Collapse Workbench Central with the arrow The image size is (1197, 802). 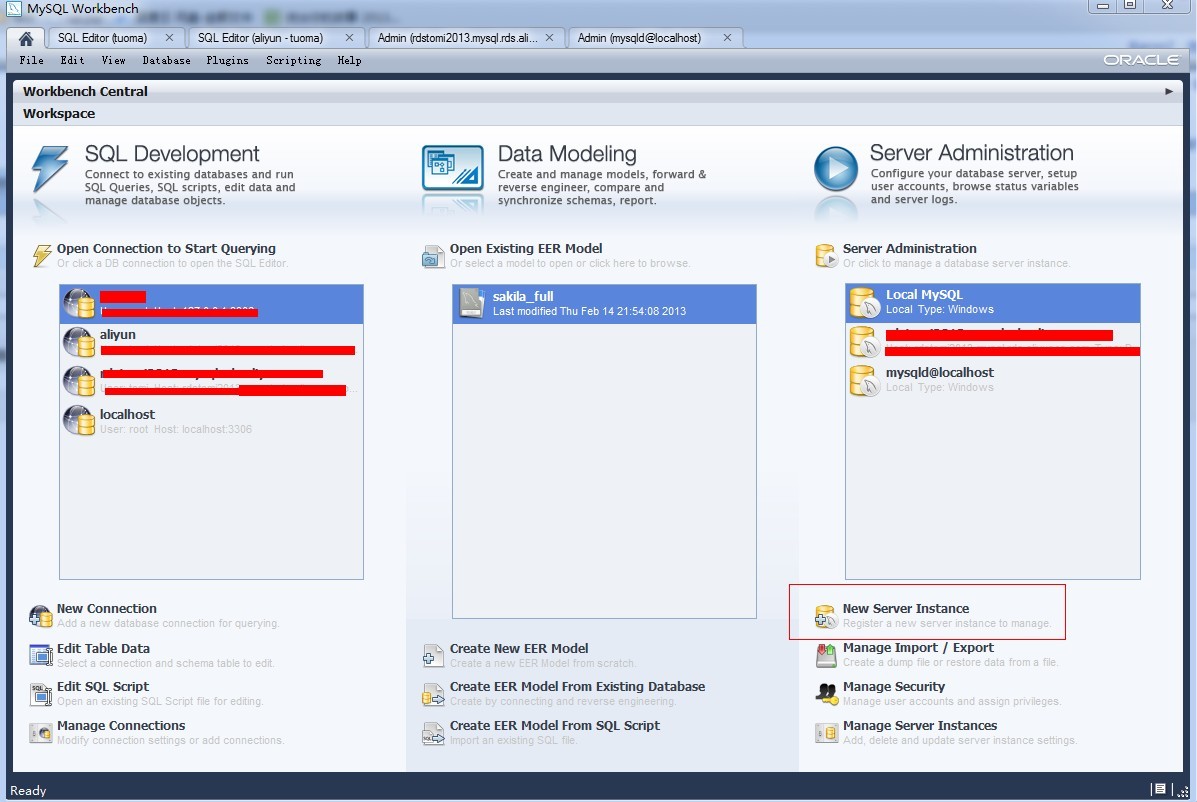1169,92
